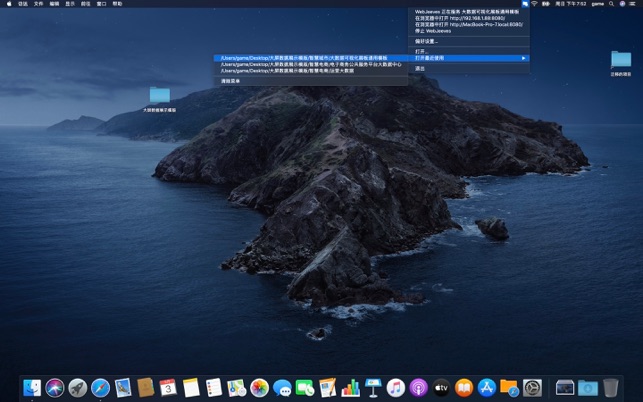Click the 大屏数据展示模板 desktop folder
The height and width of the screenshot is (402, 643).
(x=159, y=97)
